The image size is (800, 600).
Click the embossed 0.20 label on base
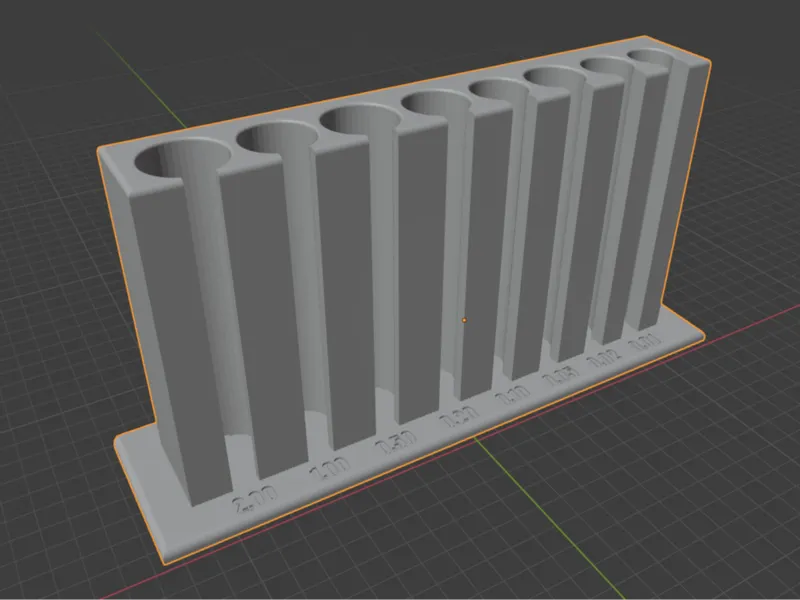[x=459, y=416]
